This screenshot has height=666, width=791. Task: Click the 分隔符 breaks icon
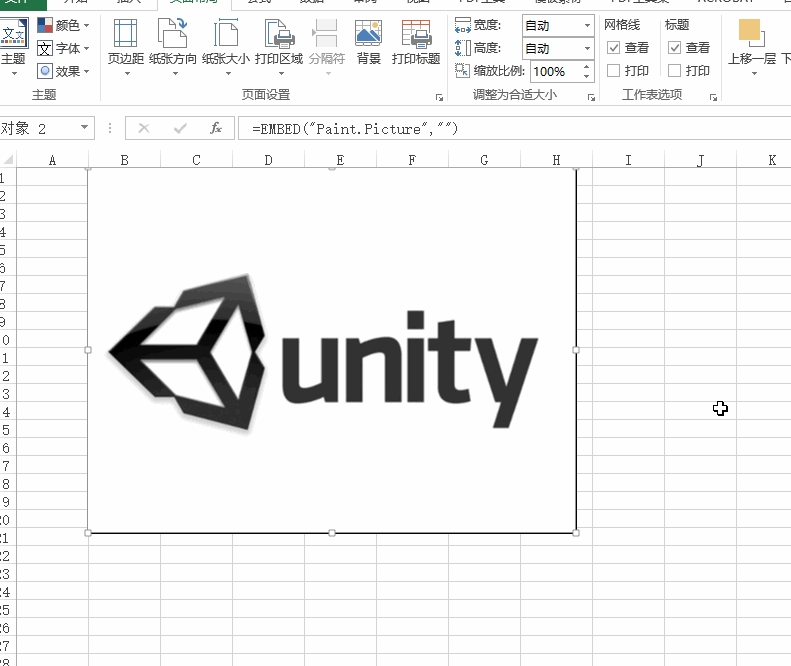pos(326,33)
